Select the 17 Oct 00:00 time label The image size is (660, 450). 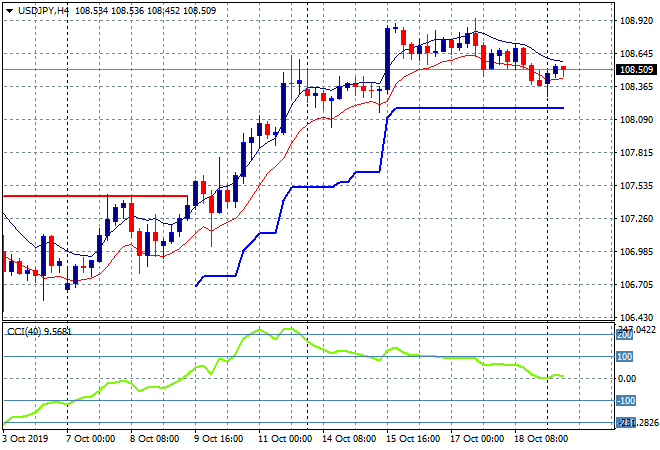(x=477, y=439)
